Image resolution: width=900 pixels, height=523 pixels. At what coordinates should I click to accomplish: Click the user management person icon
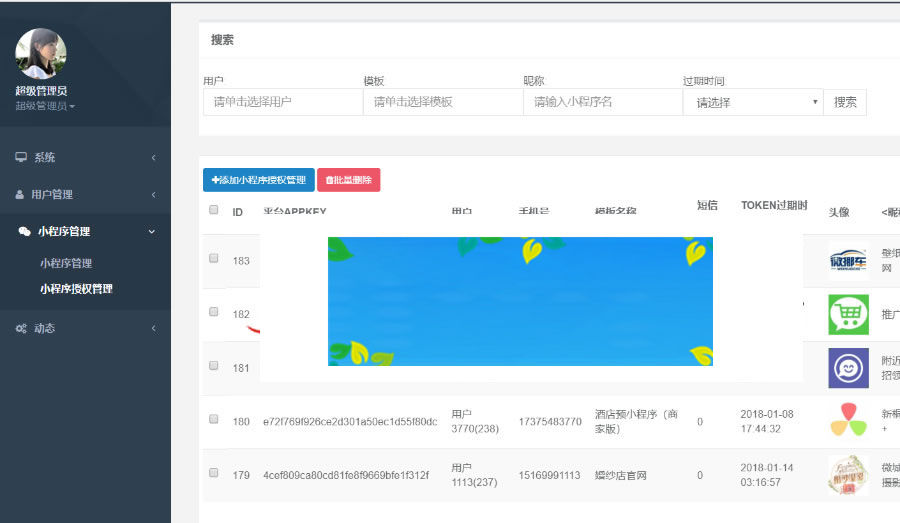pyautogui.click(x=21, y=195)
